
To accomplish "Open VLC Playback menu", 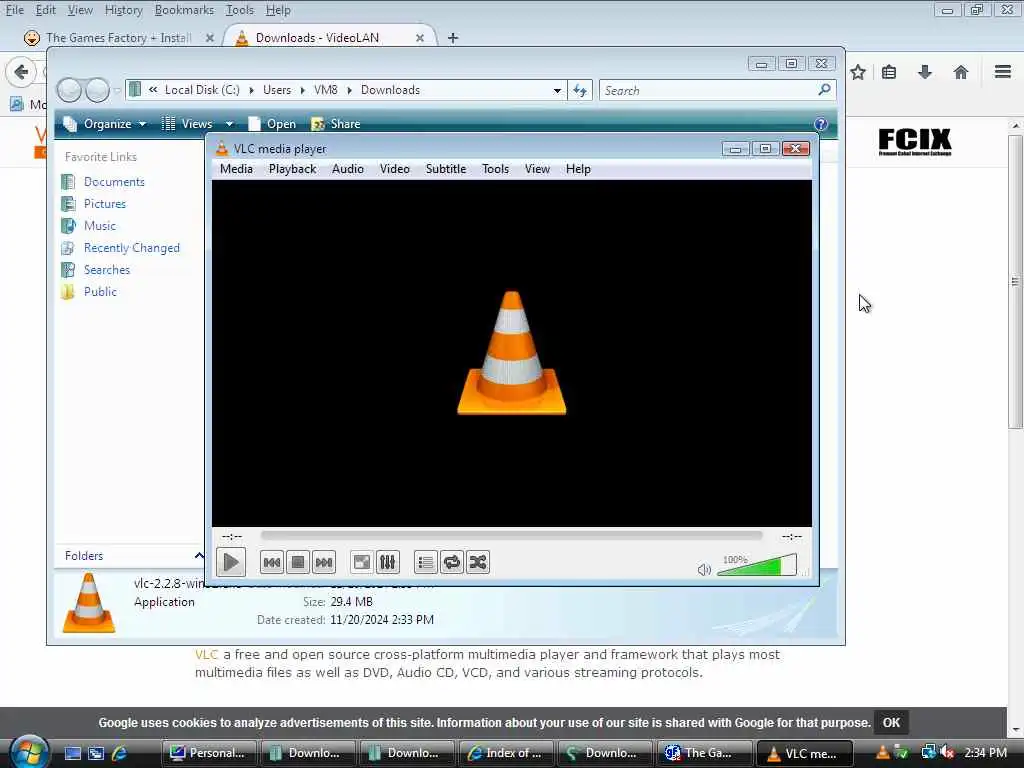I will (x=293, y=169).
